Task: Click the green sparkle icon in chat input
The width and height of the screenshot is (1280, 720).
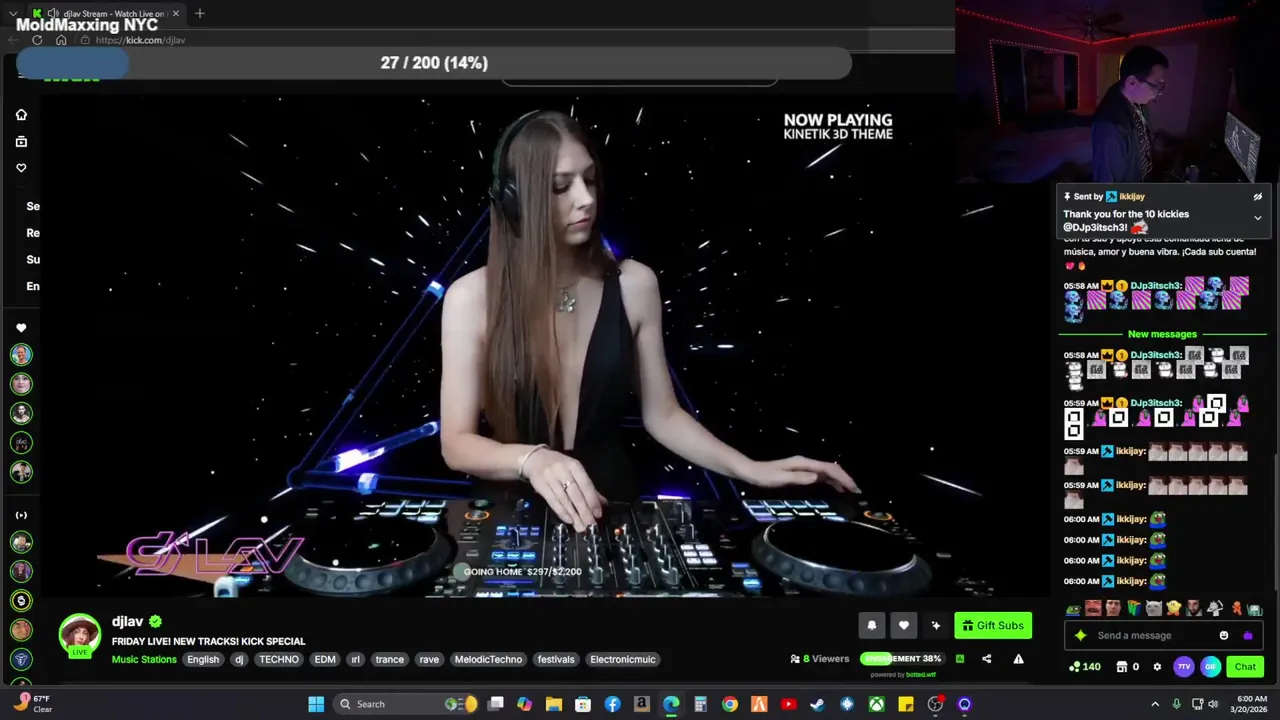Action: pos(1080,635)
